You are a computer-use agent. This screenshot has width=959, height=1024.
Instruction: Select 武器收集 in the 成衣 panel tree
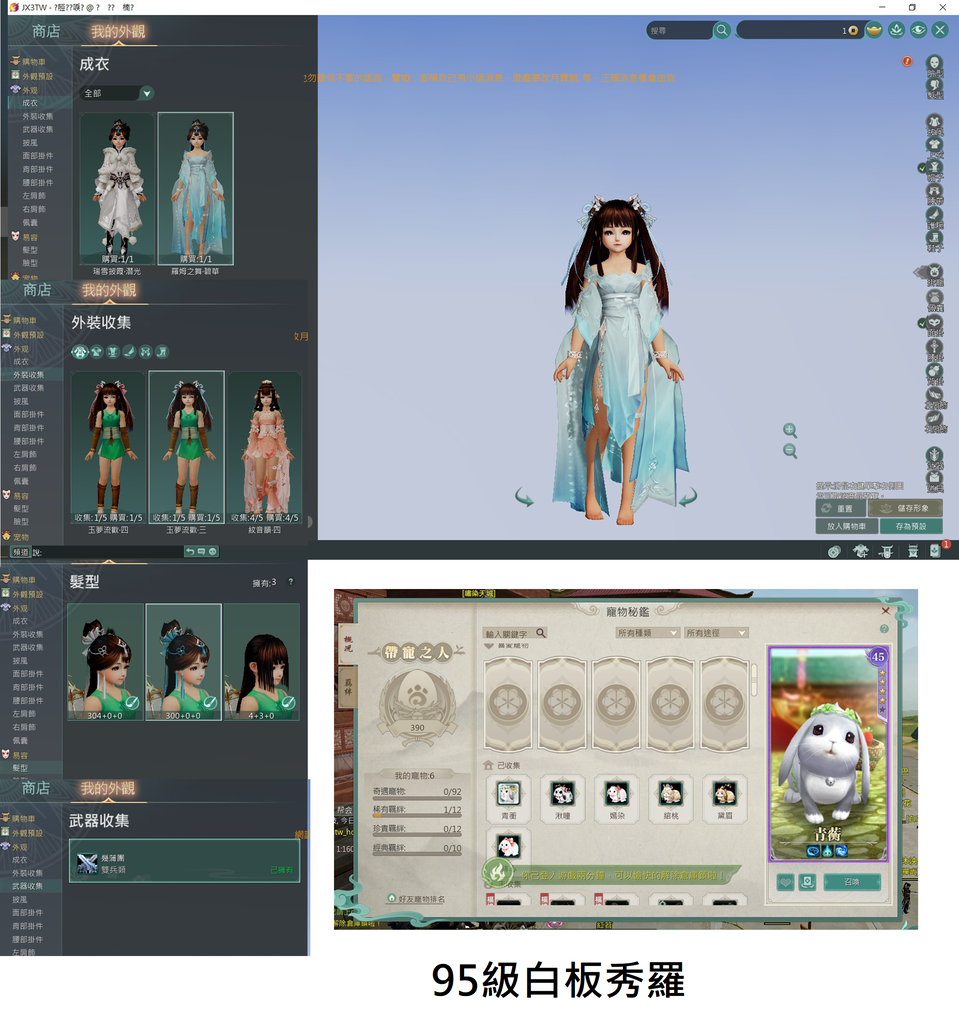[38, 129]
